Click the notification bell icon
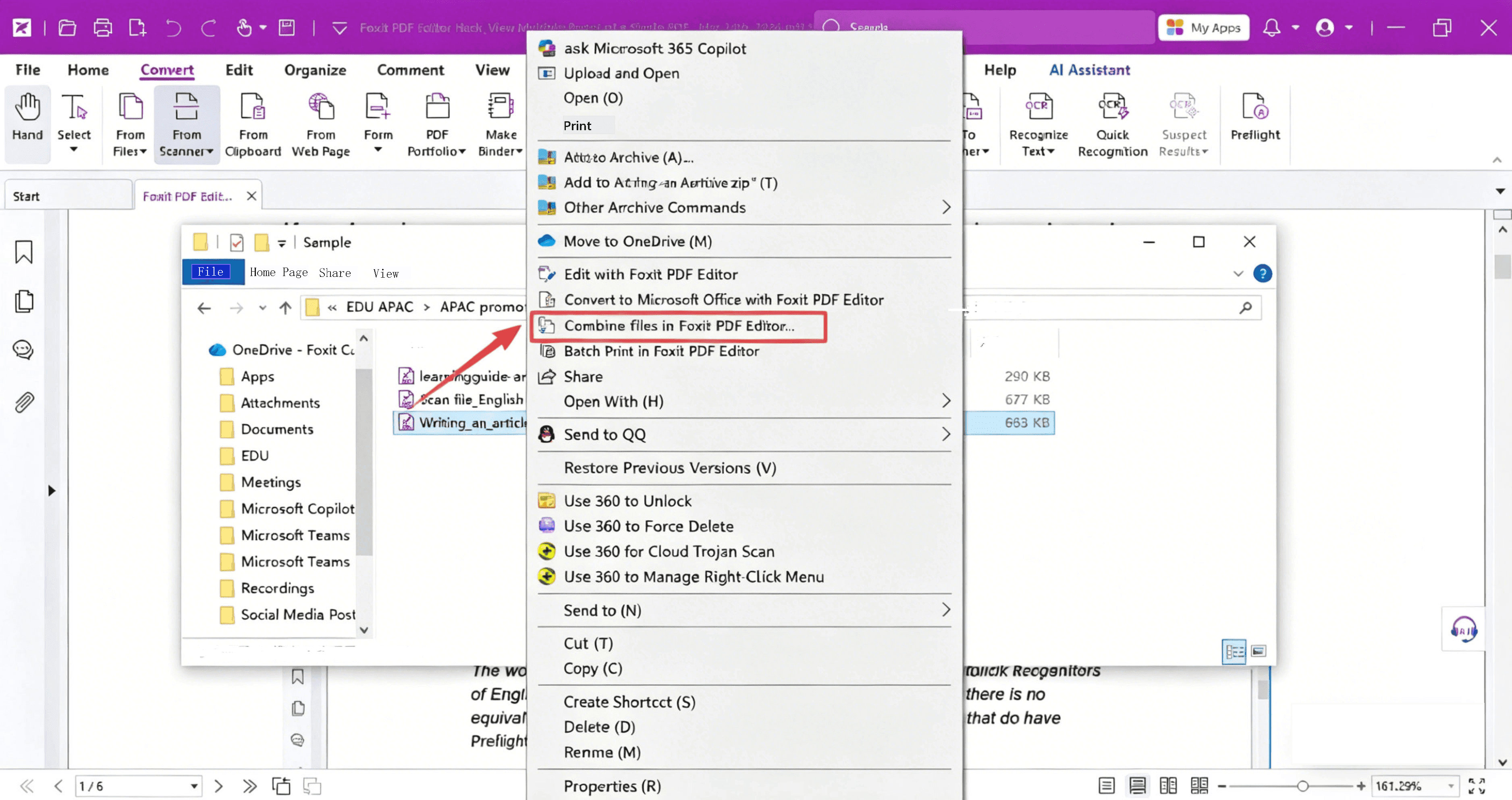 click(x=1271, y=27)
